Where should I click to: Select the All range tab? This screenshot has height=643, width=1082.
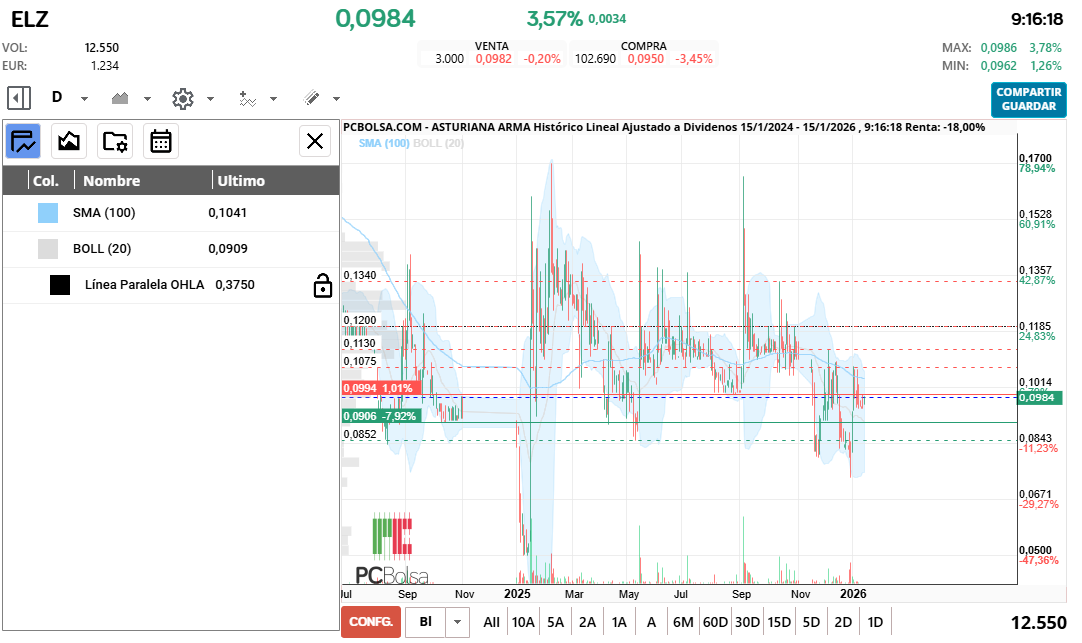[491, 622]
